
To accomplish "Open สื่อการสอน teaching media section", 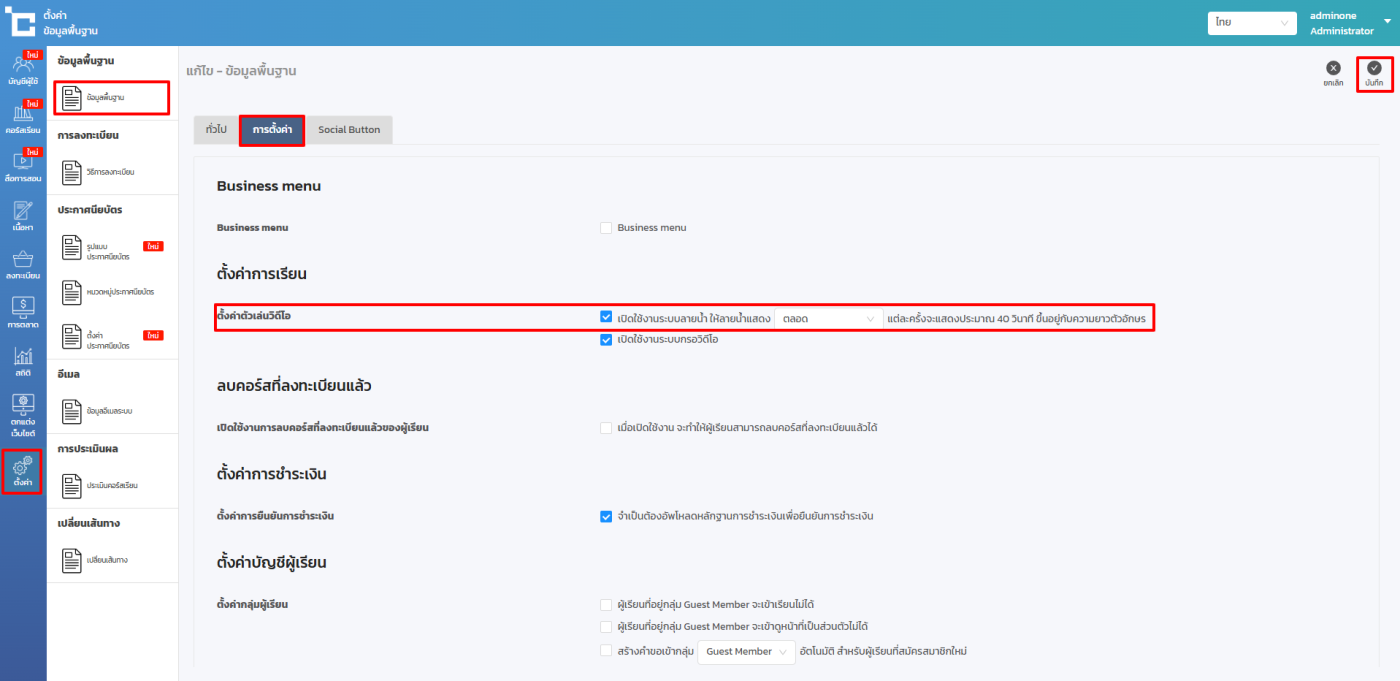I will pos(22,166).
